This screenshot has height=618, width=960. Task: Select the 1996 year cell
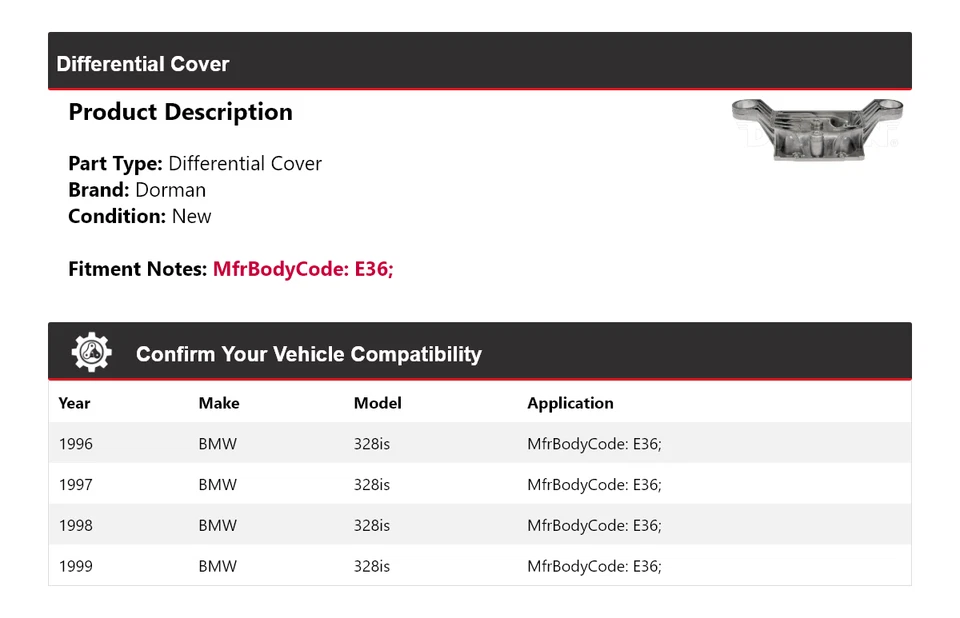pos(76,444)
